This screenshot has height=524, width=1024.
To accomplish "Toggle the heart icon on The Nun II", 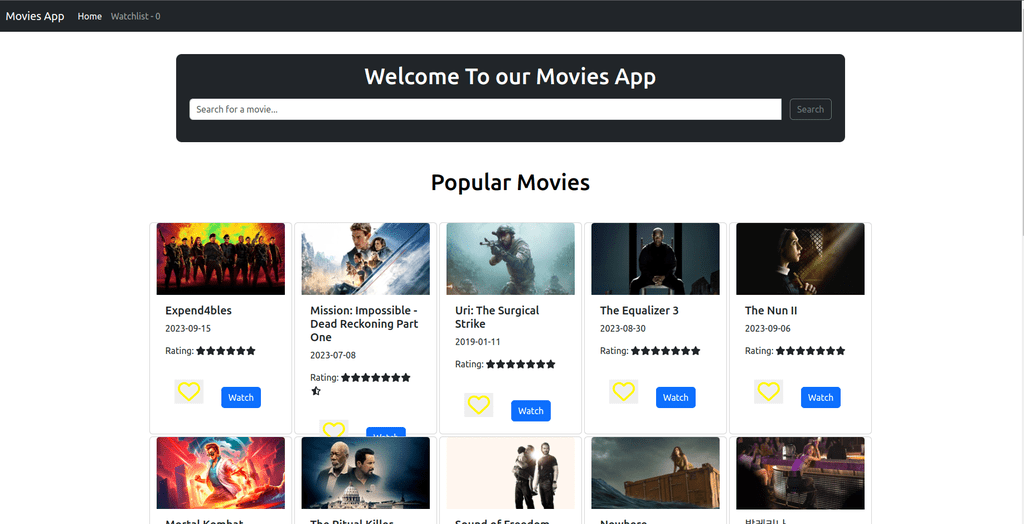I will coord(769,391).
